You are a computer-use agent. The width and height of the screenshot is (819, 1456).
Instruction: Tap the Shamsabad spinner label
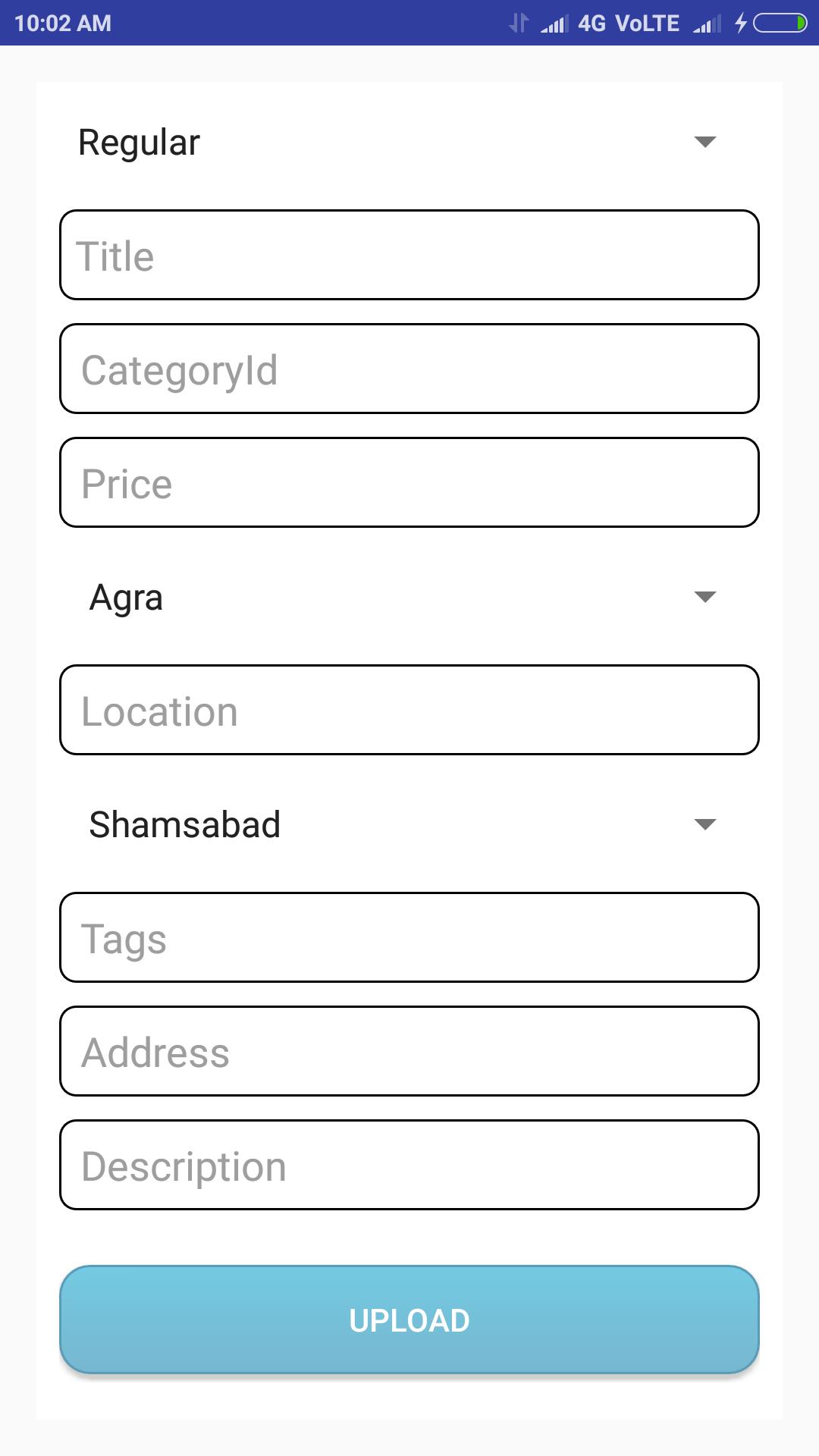click(185, 825)
